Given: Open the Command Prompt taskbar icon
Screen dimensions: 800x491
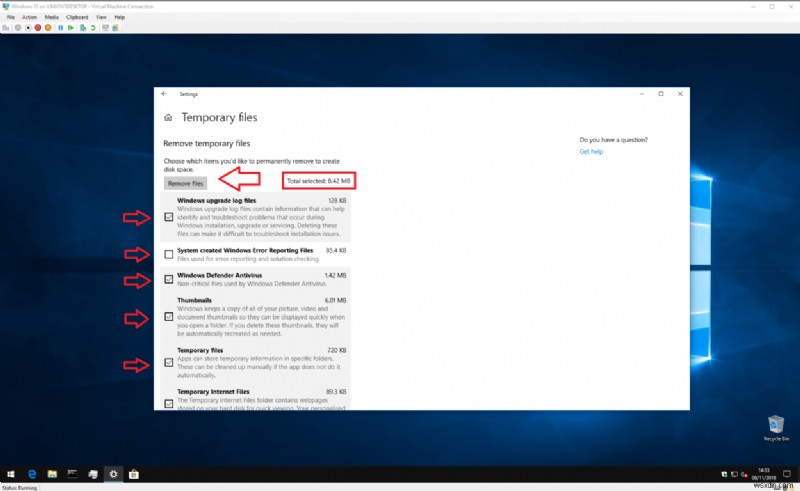Looking at the screenshot, I should (72, 474).
